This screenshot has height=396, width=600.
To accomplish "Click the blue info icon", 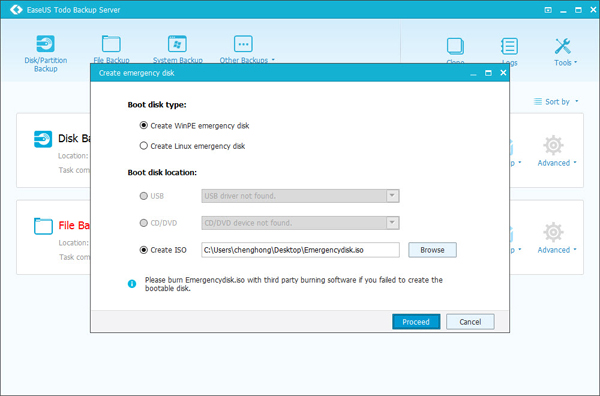I will tap(132, 284).
